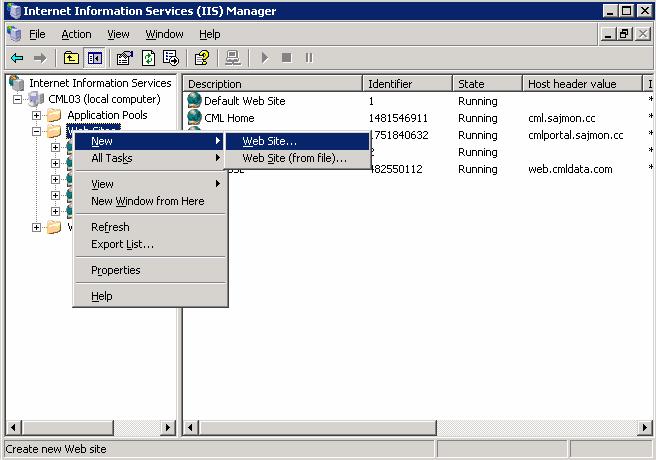Viewport: 656px width, 460px height.
Task: Open the View submenu in context menu
Action: 149,184
